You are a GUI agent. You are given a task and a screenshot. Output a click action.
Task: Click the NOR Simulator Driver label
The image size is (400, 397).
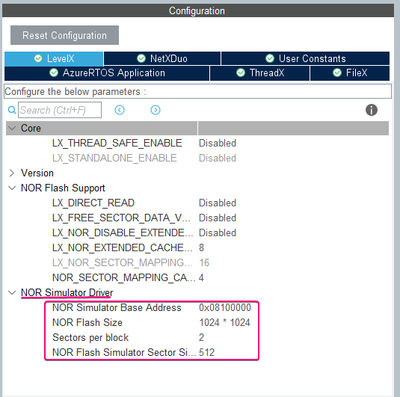tap(67, 293)
